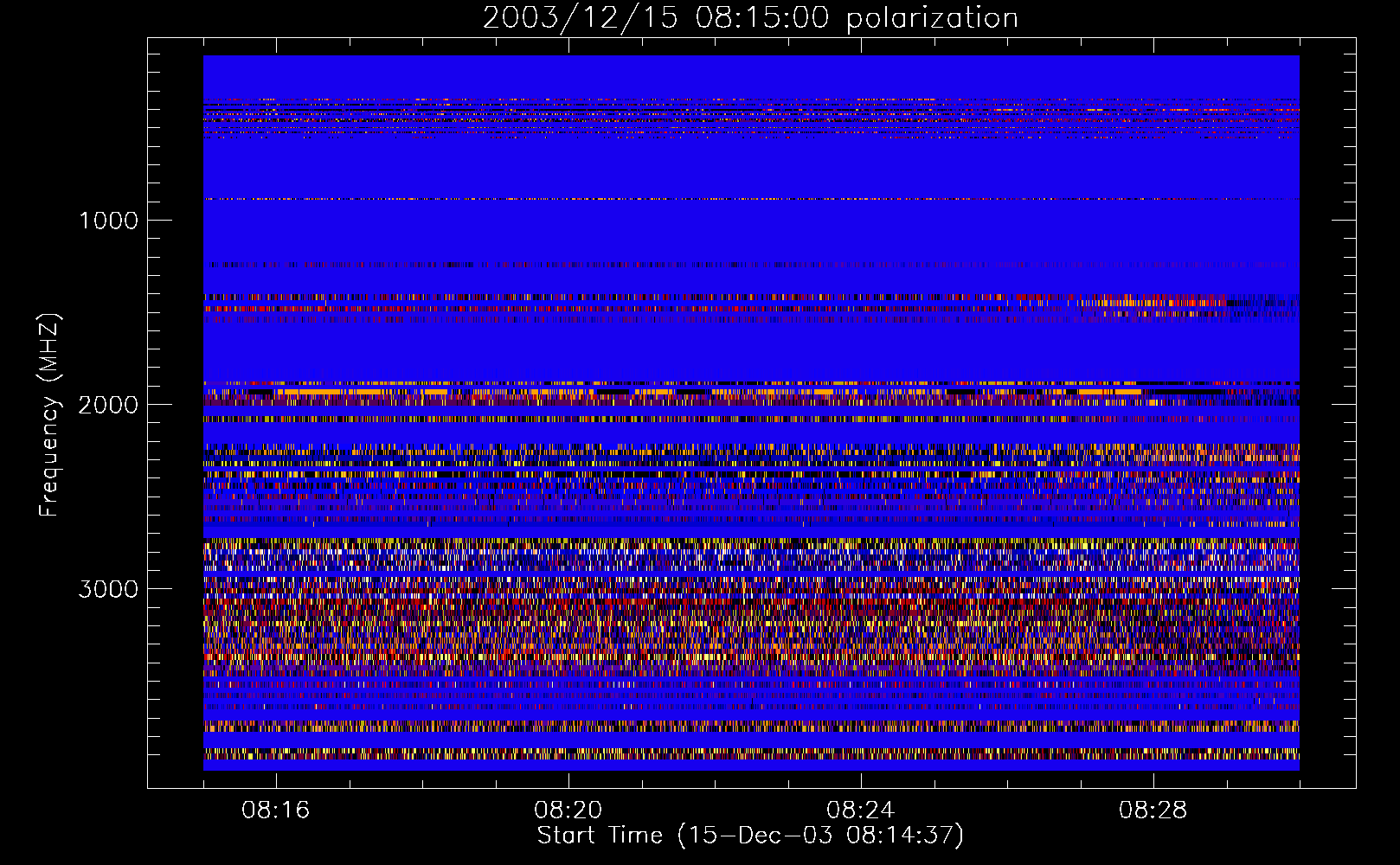Image resolution: width=1400 pixels, height=865 pixels.
Task: Click the 2000 frequency tick label
Action: click(108, 405)
